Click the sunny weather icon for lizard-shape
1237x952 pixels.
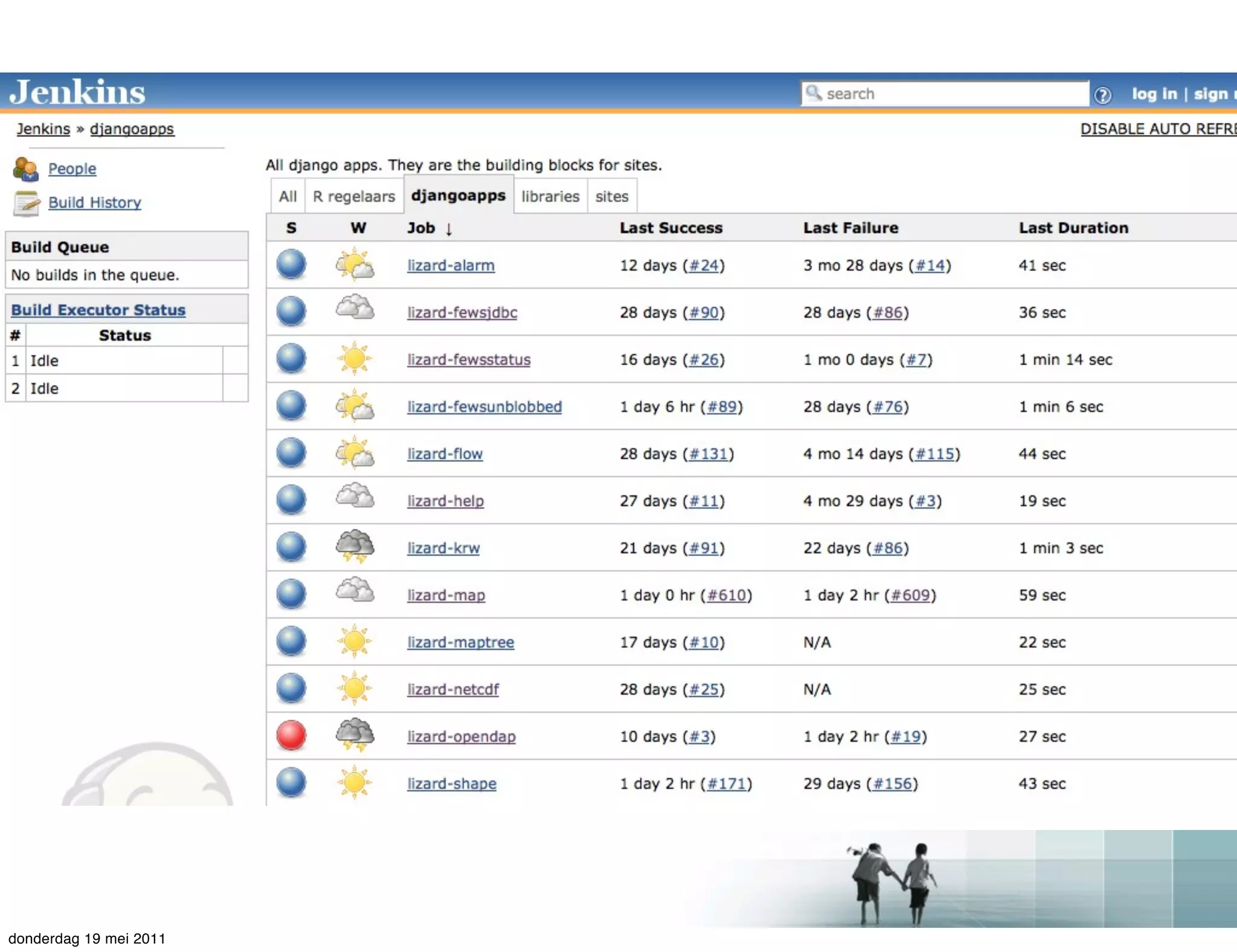[x=355, y=782]
